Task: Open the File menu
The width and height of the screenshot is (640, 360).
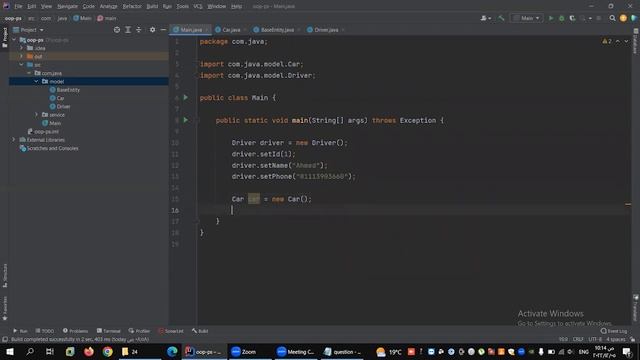Action: (x=18, y=6)
